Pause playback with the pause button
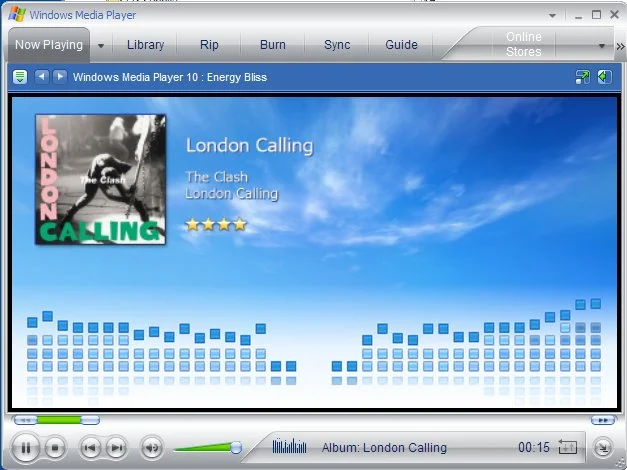This screenshot has width=627, height=470. (x=25, y=448)
